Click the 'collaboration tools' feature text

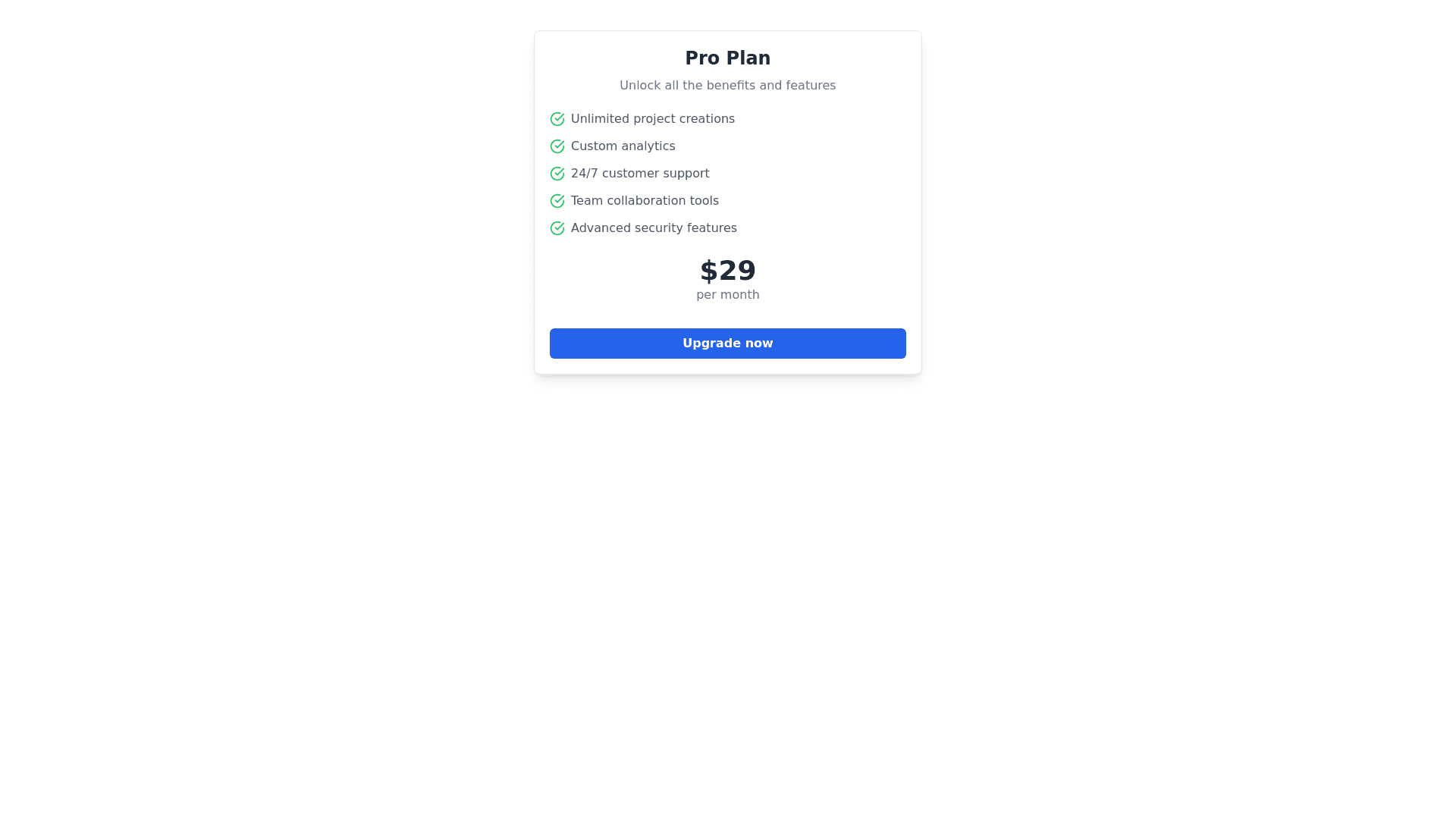[x=660, y=201]
